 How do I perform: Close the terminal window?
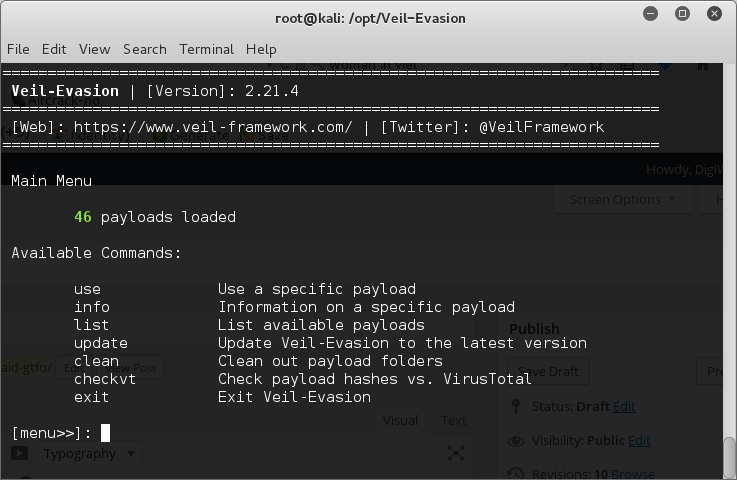click(x=714, y=14)
